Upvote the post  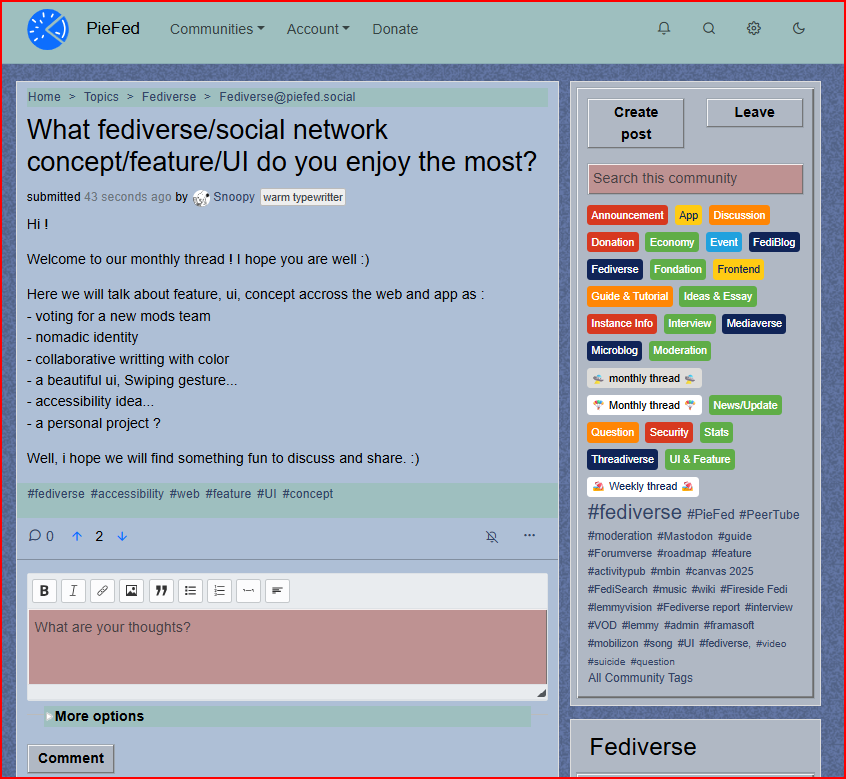point(77,536)
